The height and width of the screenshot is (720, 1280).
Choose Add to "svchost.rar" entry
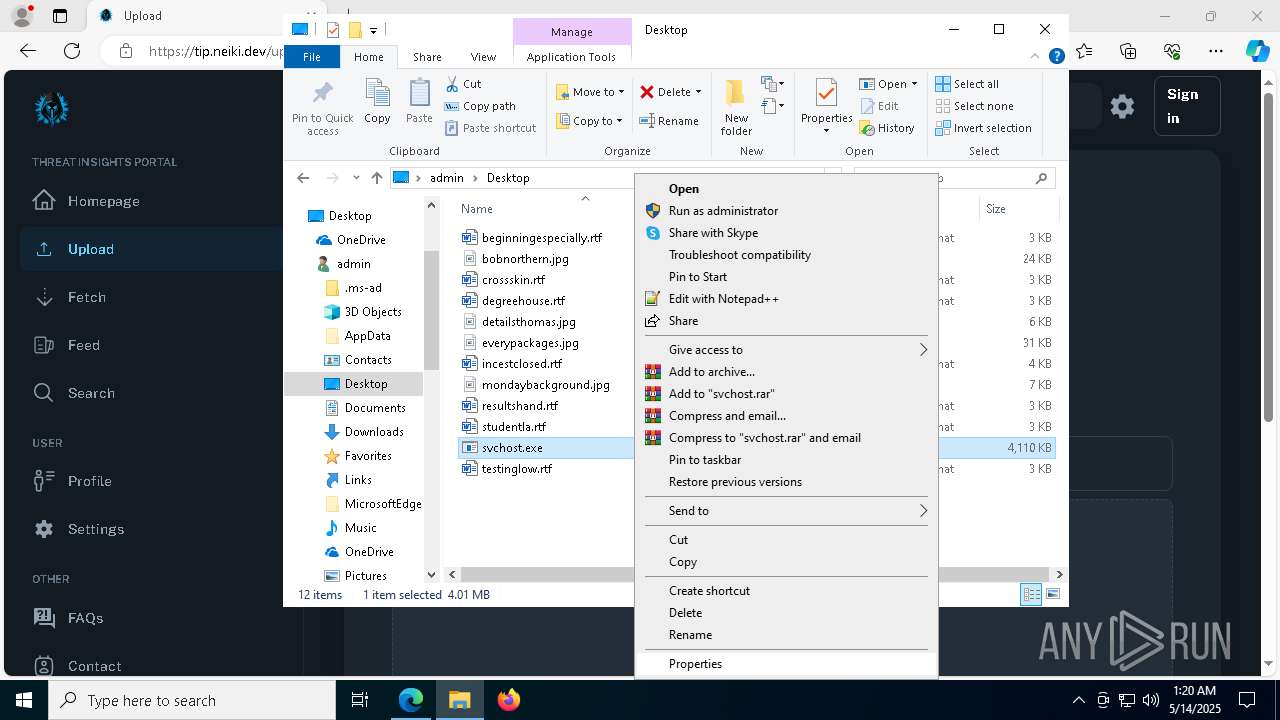tap(786, 394)
